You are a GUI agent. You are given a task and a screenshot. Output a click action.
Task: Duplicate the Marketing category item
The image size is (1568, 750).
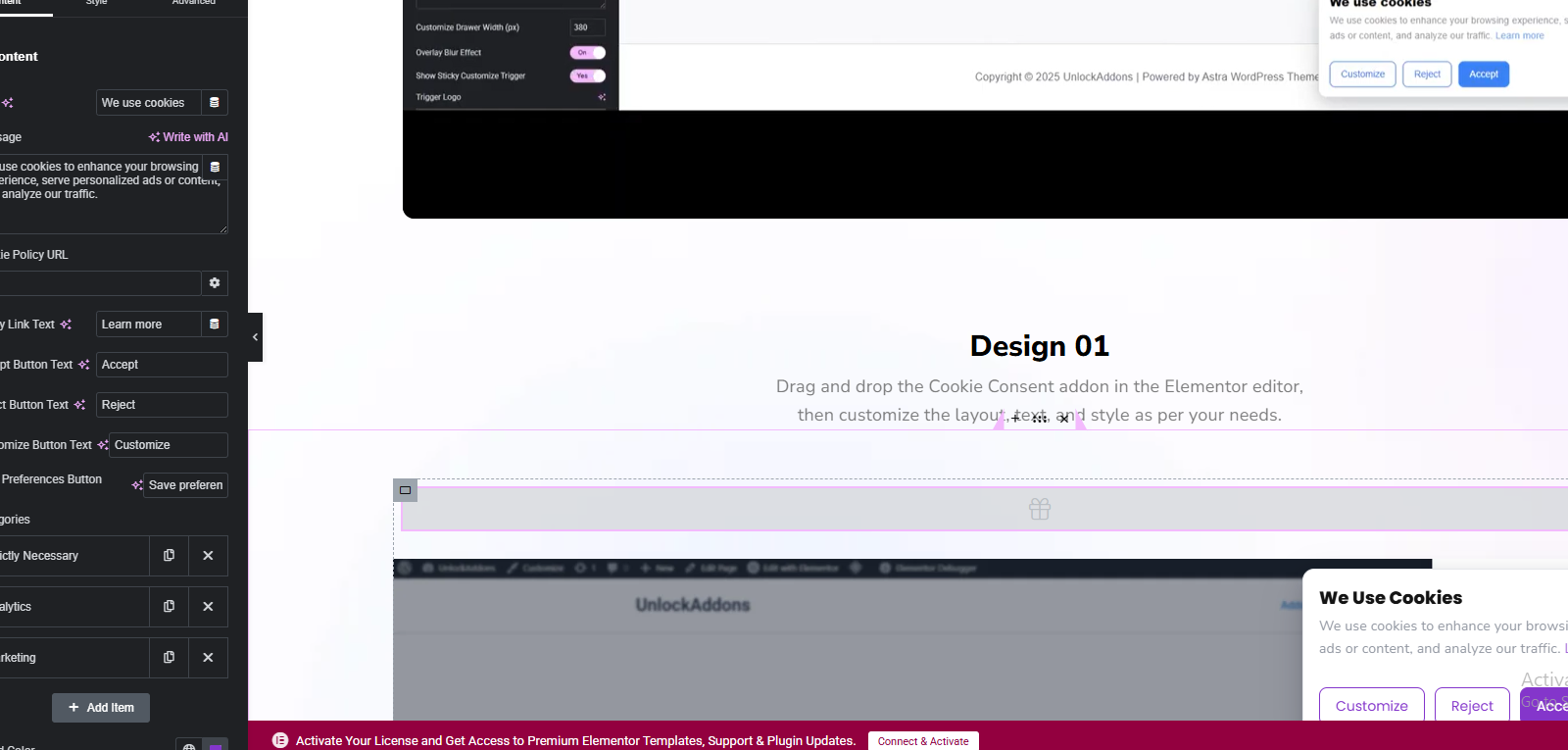169,658
